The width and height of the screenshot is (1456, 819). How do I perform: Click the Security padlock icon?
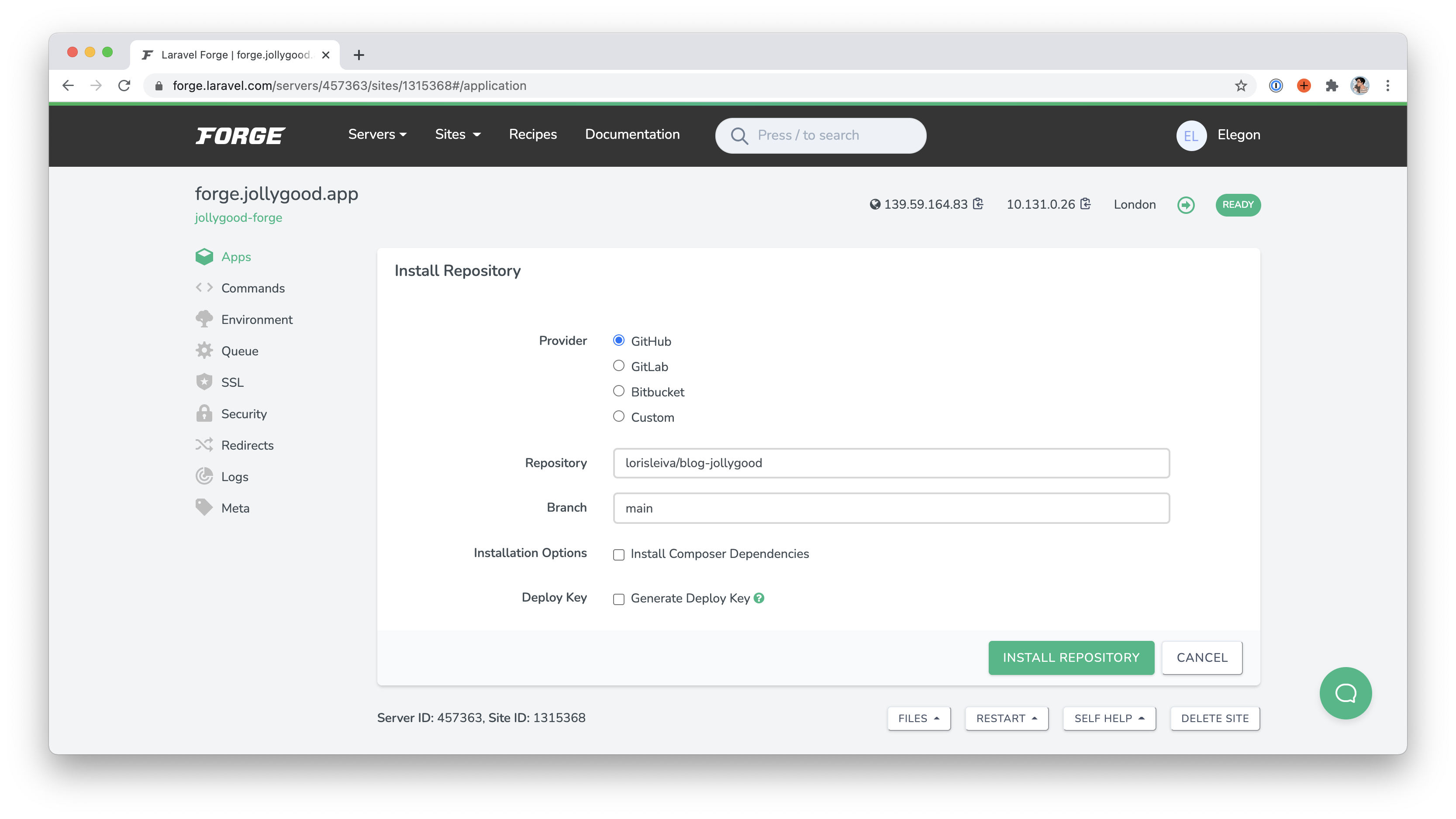204,413
